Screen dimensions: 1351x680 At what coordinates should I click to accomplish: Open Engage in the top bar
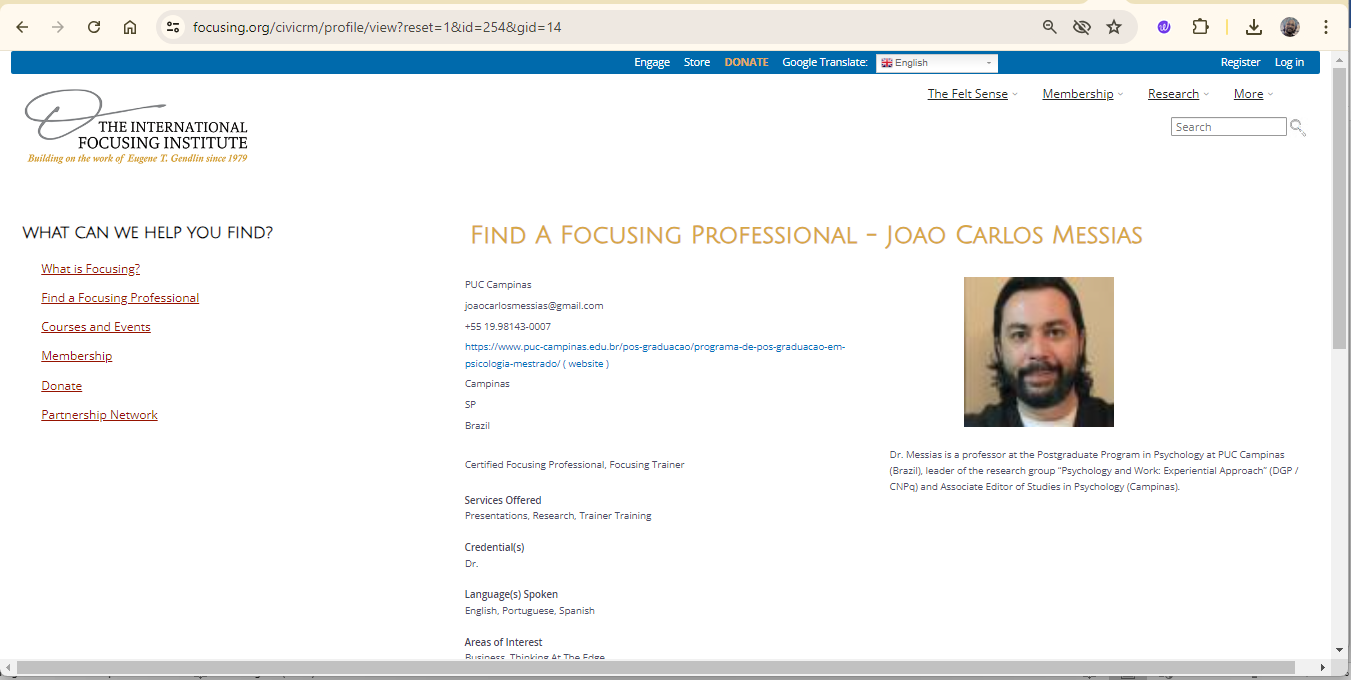[652, 62]
